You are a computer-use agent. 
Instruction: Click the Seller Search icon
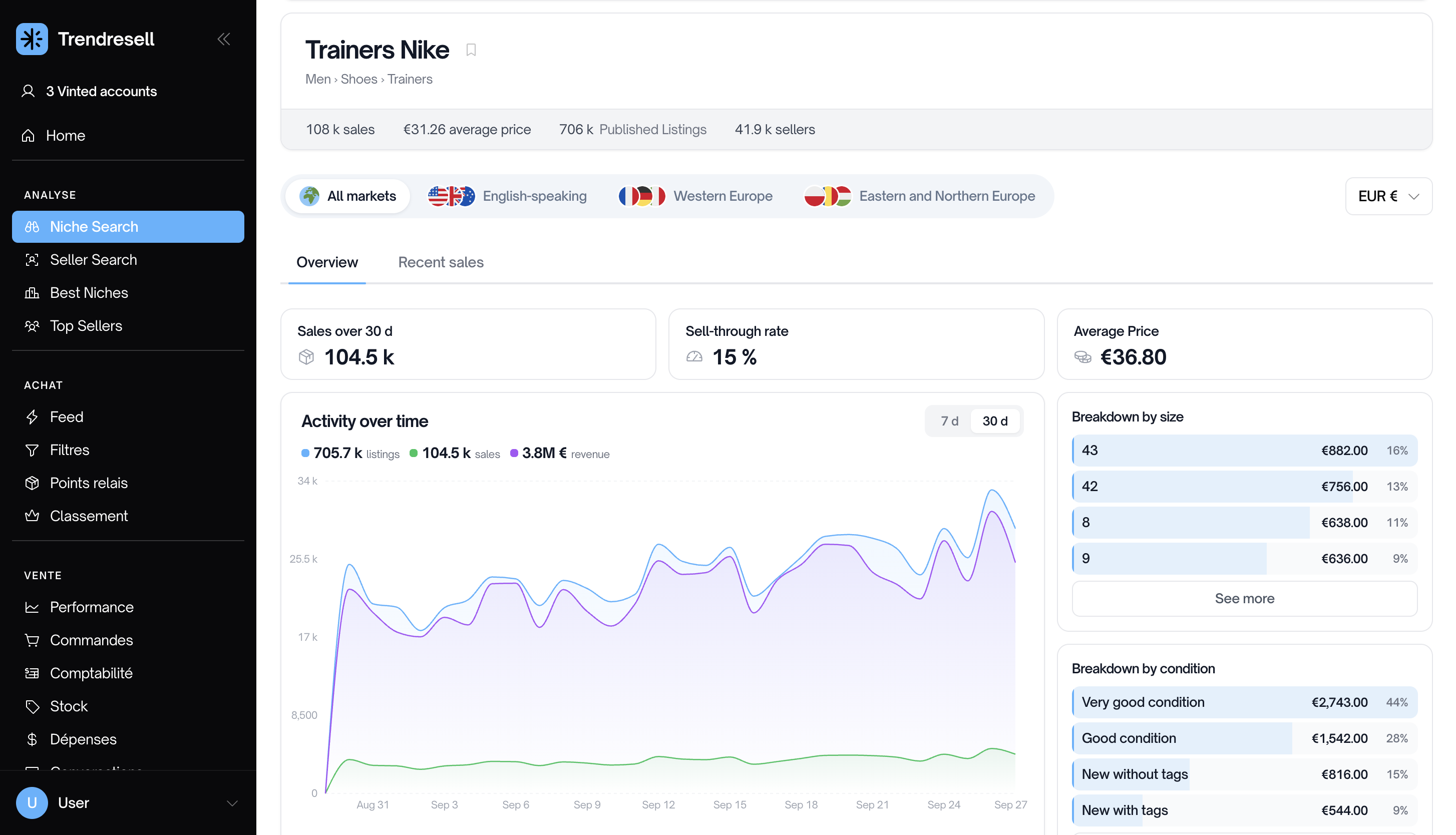32,260
